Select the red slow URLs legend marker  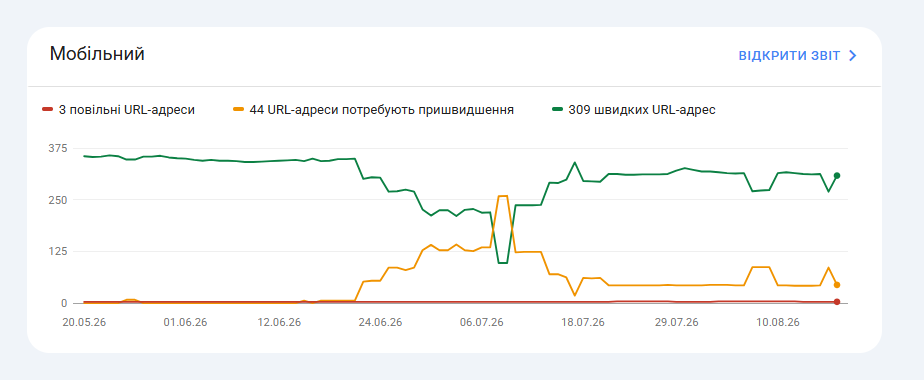click(48, 110)
